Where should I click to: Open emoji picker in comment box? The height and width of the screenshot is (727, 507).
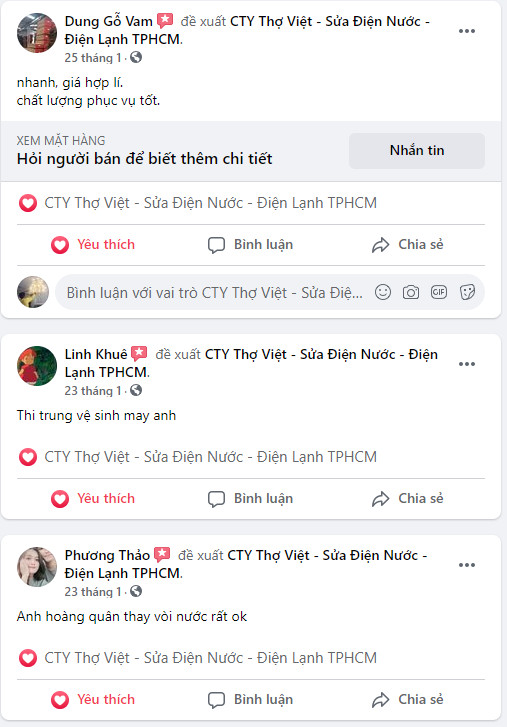coord(383,293)
